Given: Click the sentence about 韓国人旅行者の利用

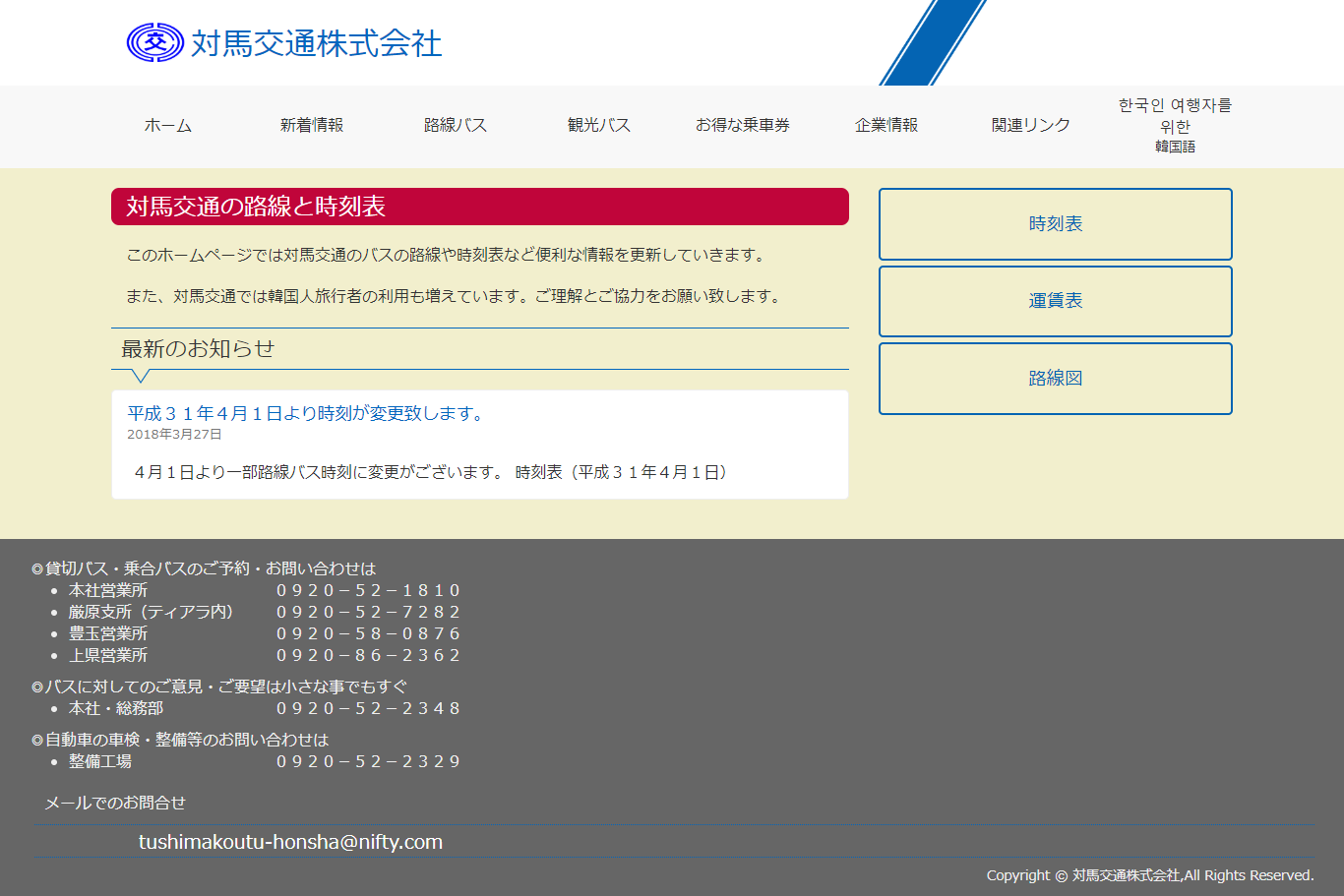Looking at the screenshot, I should coord(456,296).
